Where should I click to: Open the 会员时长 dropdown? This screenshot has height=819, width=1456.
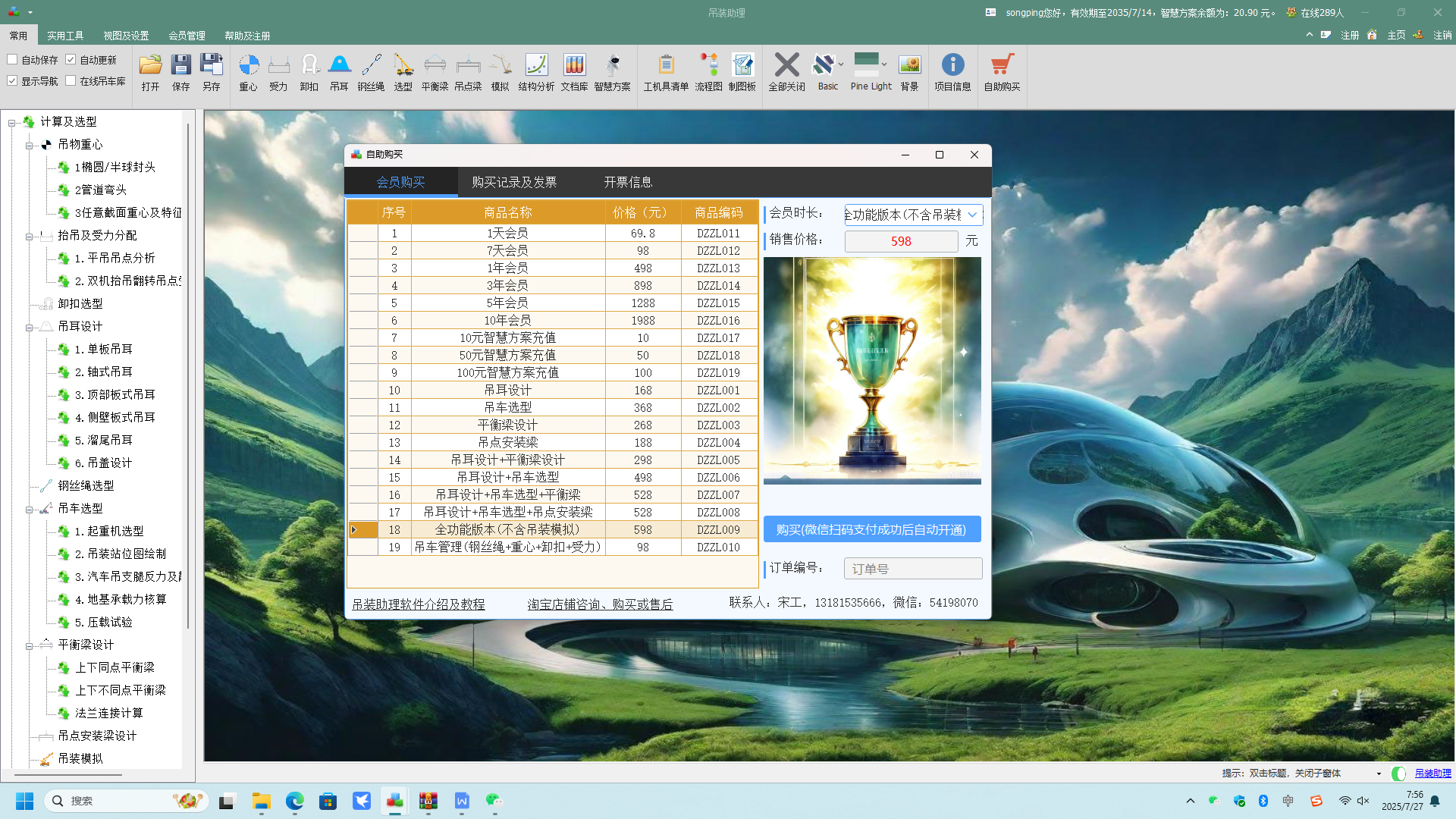click(x=972, y=215)
